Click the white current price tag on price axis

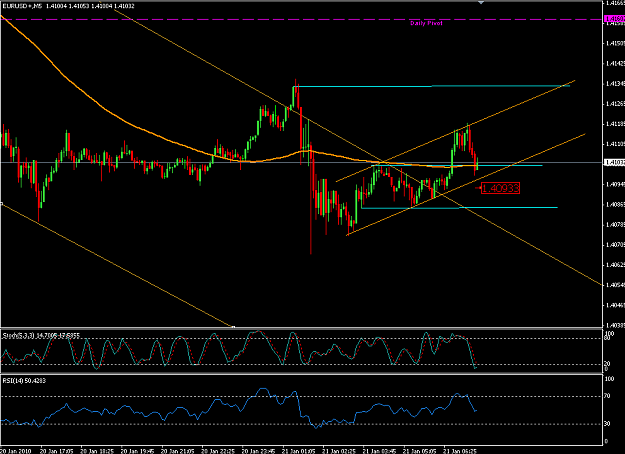coord(614,162)
